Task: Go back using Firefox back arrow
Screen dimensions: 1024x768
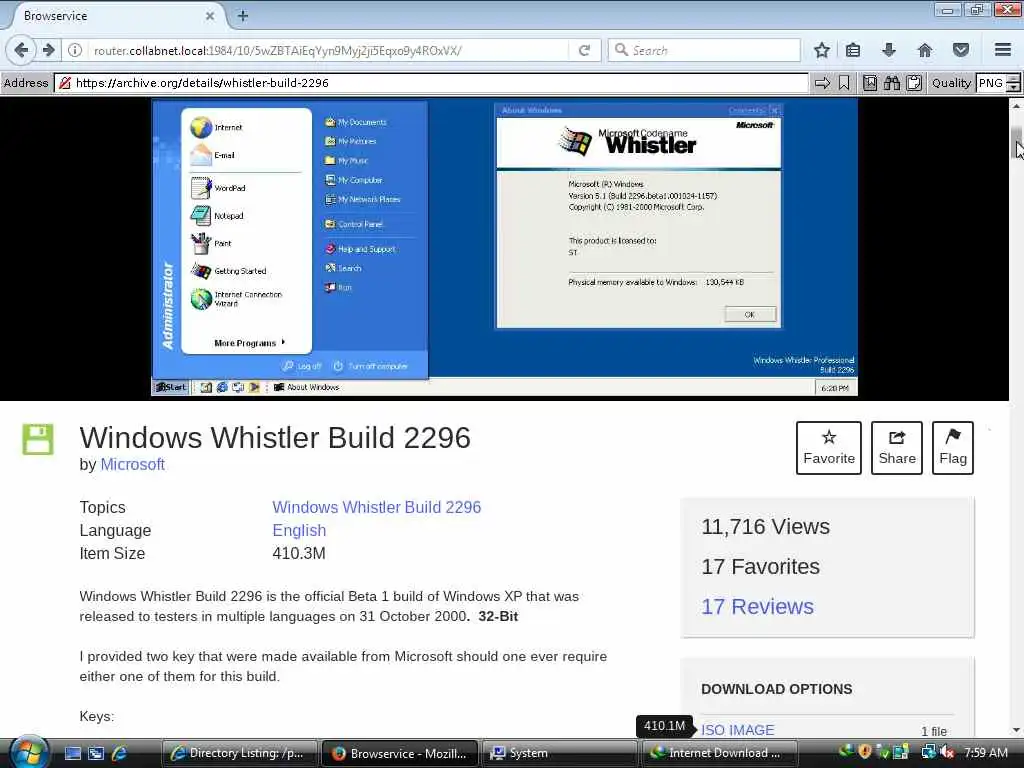Action: pyautogui.click(x=21, y=50)
